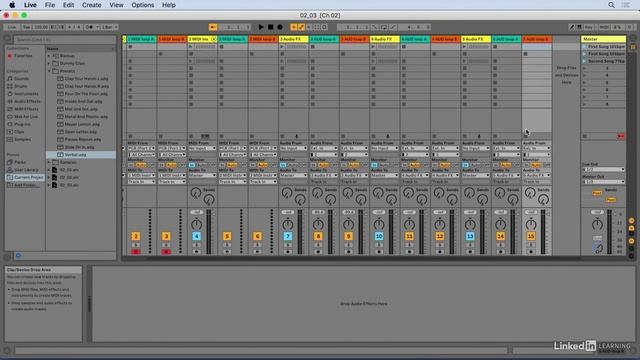
Task: Click the Arrangement Record button
Action: [280, 27]
